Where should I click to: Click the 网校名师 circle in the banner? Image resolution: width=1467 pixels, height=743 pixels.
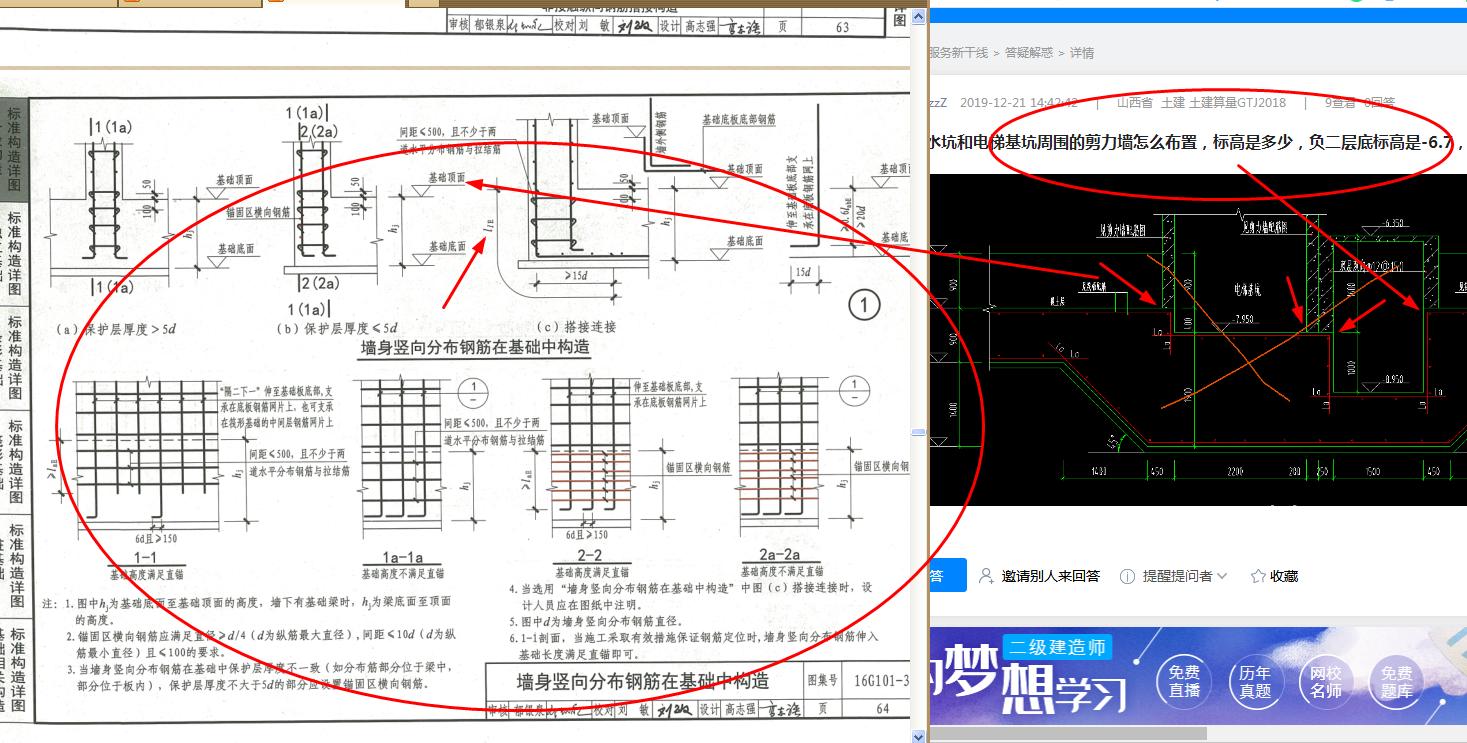click(x=1326, y=682)
